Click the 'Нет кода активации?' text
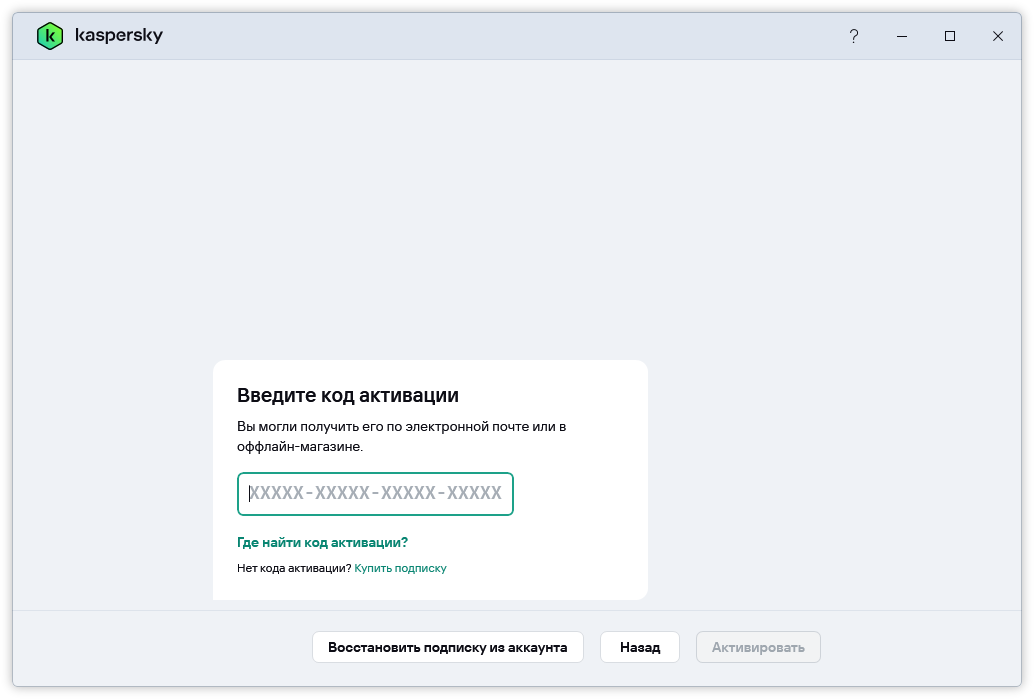This screenshot has width=1034, height=699. tap(294, 568)
